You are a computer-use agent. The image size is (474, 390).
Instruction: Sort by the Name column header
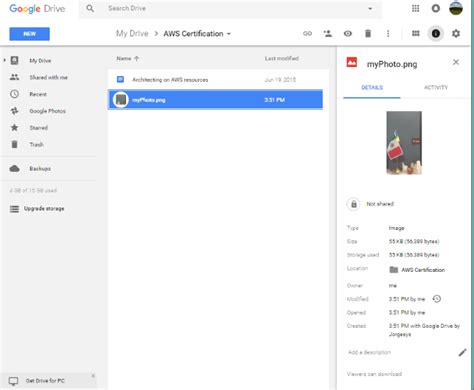127,58
